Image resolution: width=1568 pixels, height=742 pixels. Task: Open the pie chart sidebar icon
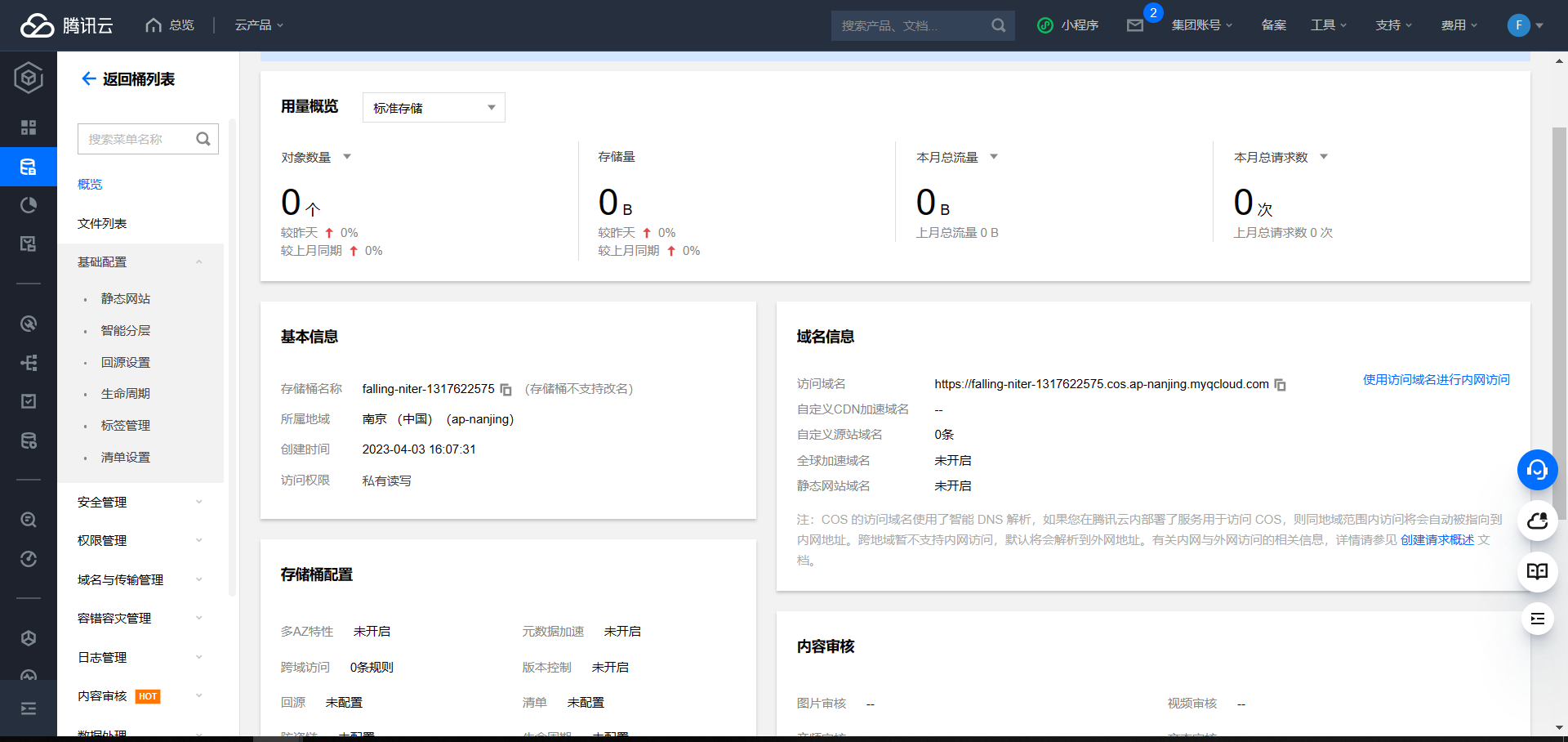[x=29, y=205]
